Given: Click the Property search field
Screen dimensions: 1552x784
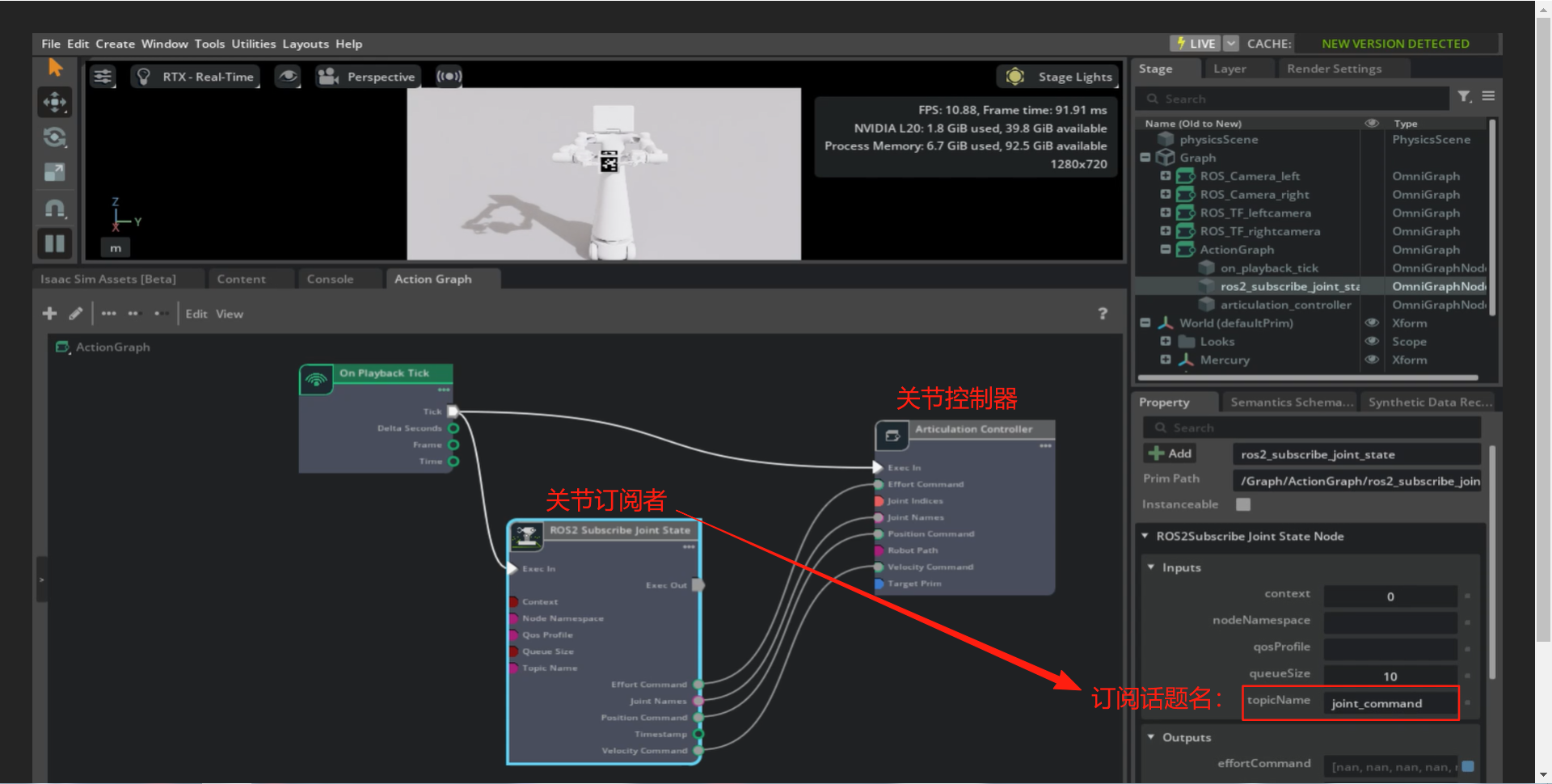Looking at the screenshot, I should [1311, 428].
